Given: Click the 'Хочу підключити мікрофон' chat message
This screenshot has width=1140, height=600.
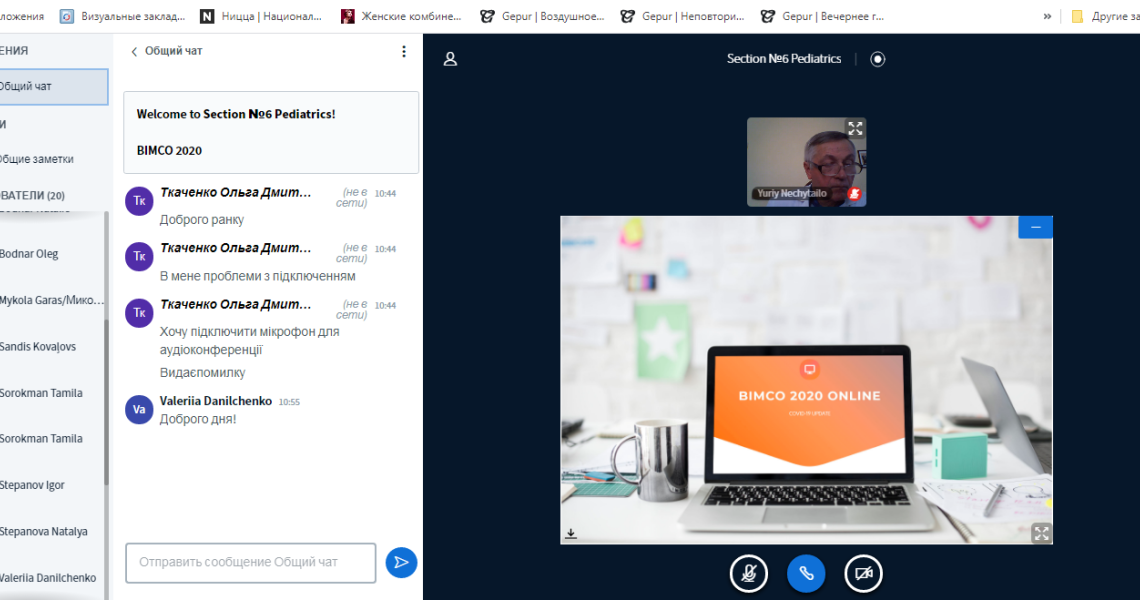Looking at the screenshot, I should pos(249,340).
